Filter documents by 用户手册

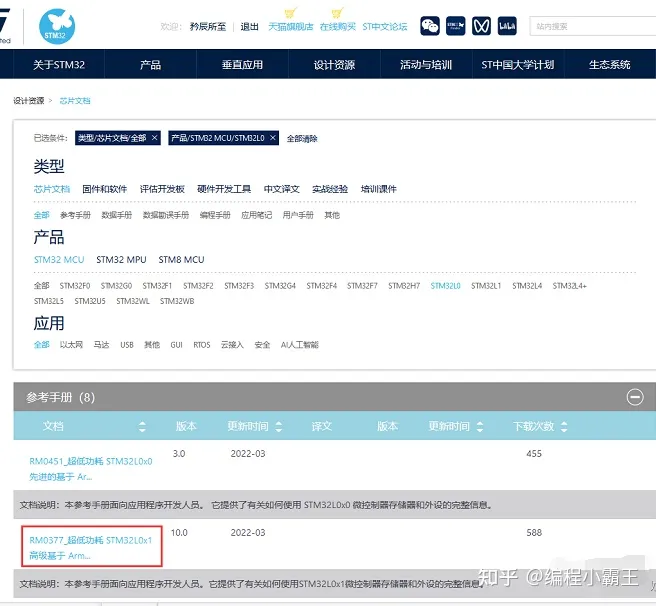(298, 215)
